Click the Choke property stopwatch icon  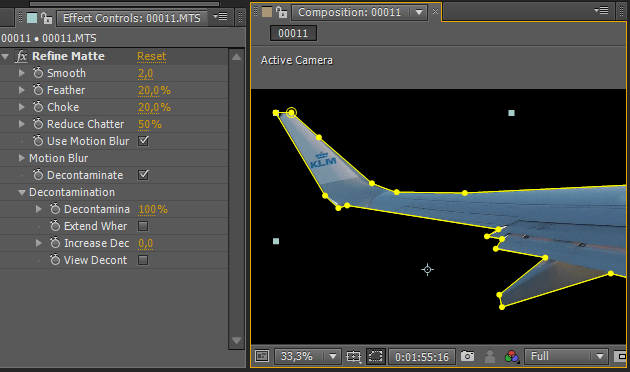pos(38,107)
